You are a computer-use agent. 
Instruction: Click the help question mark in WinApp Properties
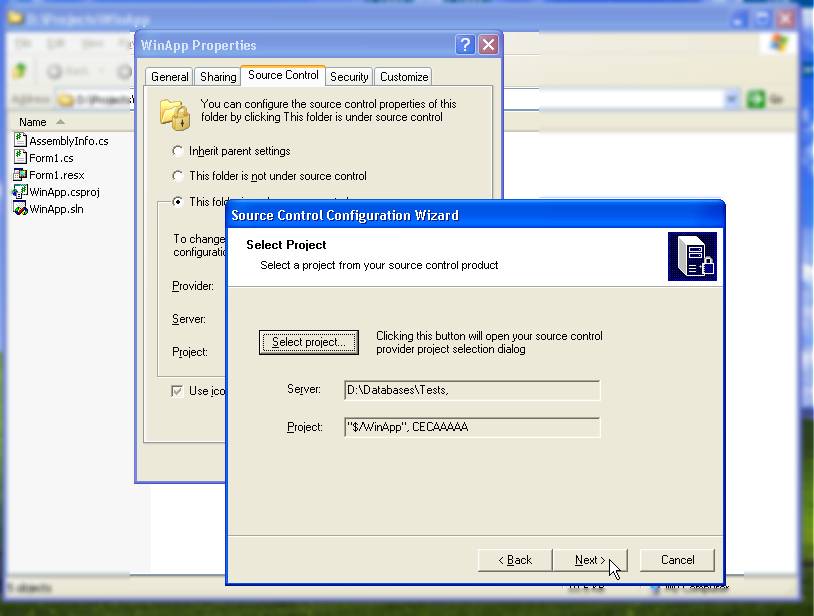coord(465,45)
